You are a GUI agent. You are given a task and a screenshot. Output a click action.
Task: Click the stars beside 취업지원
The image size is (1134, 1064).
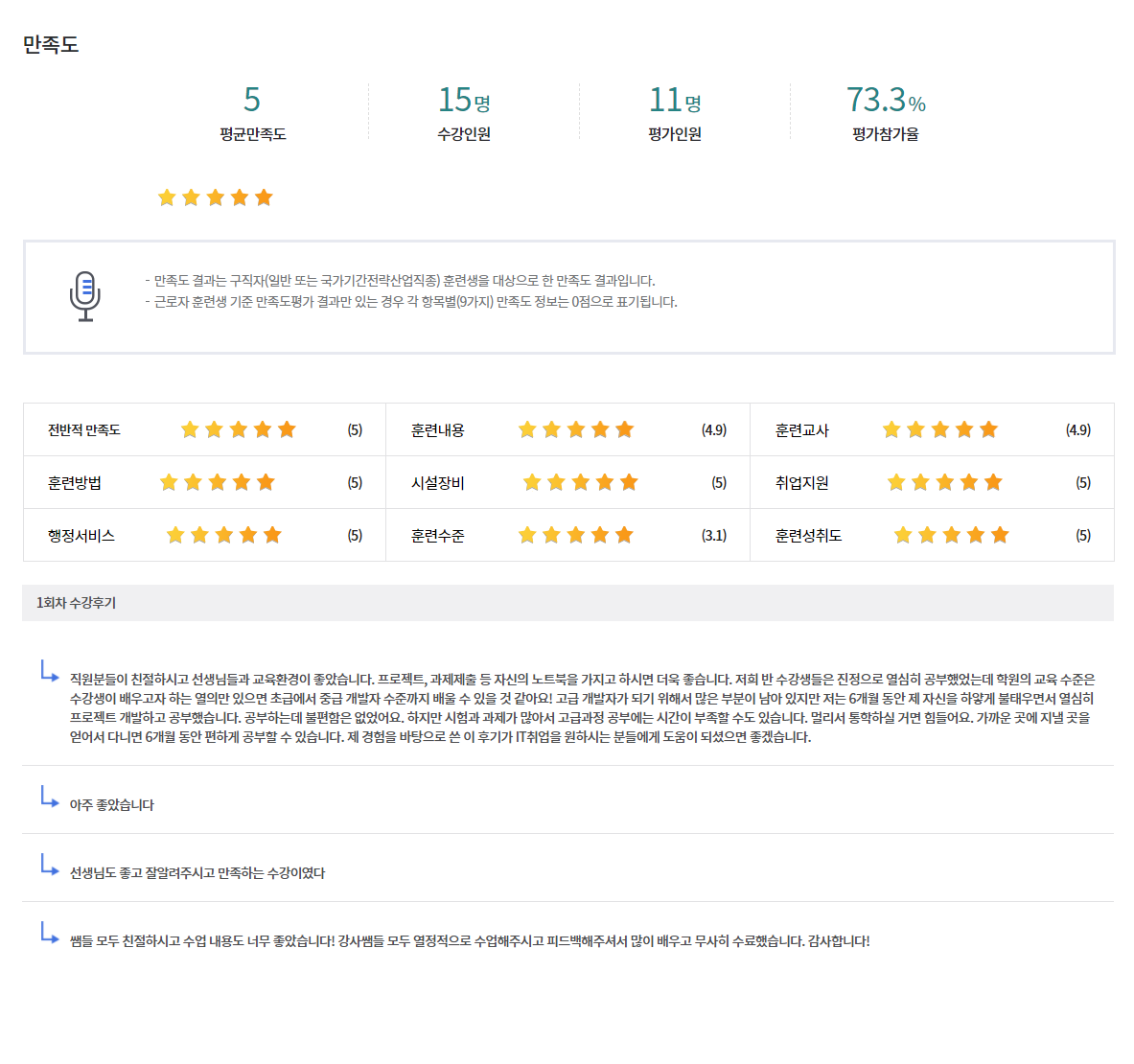tap(944, 482)
